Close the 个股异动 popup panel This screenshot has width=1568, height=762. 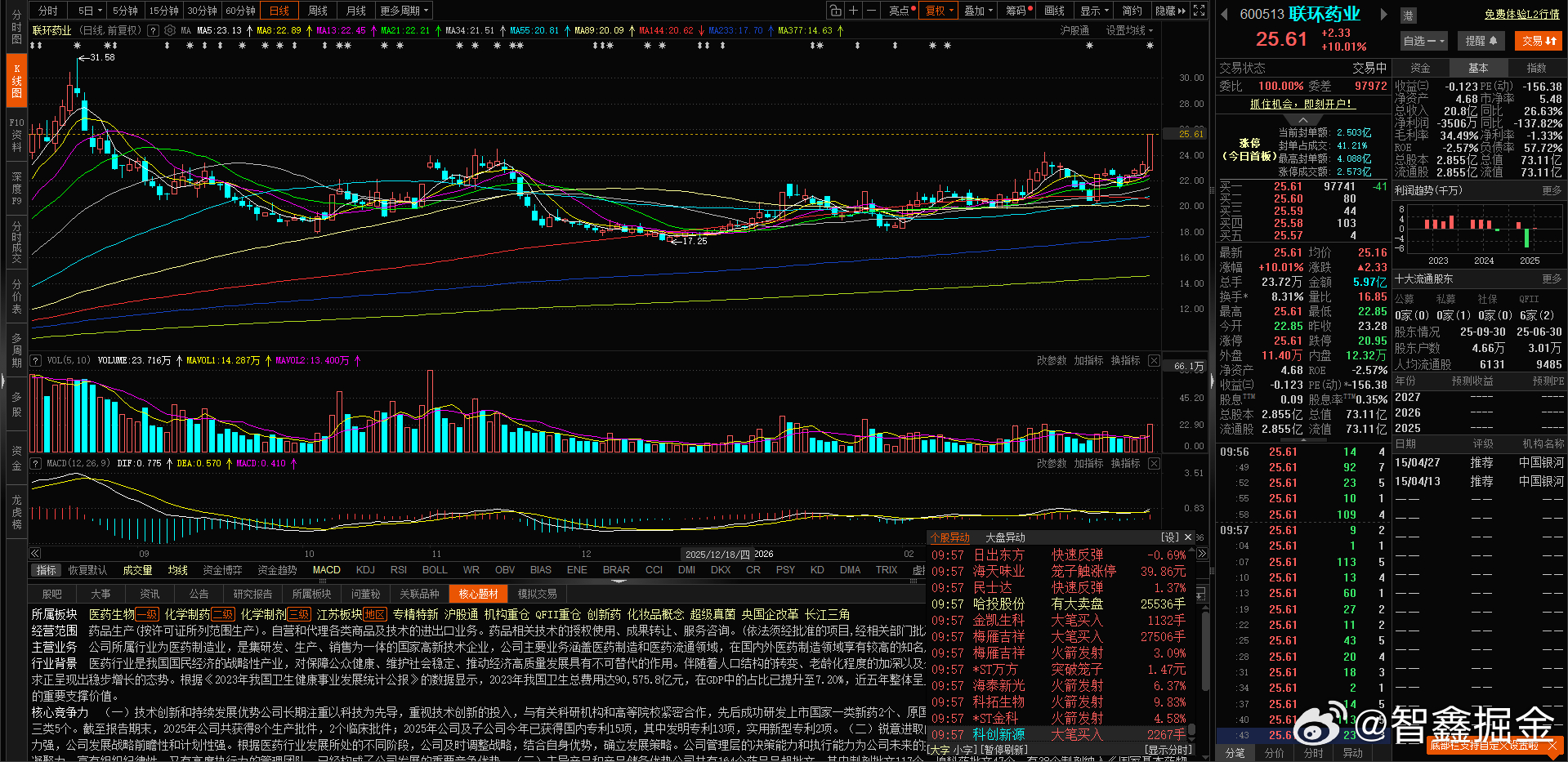point(1188,537)
